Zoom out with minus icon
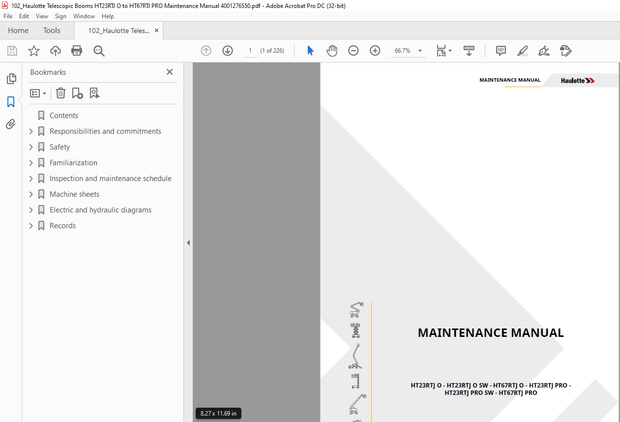Screen dimensions: 620x422 pyautogui.click(x=353, y=51)
